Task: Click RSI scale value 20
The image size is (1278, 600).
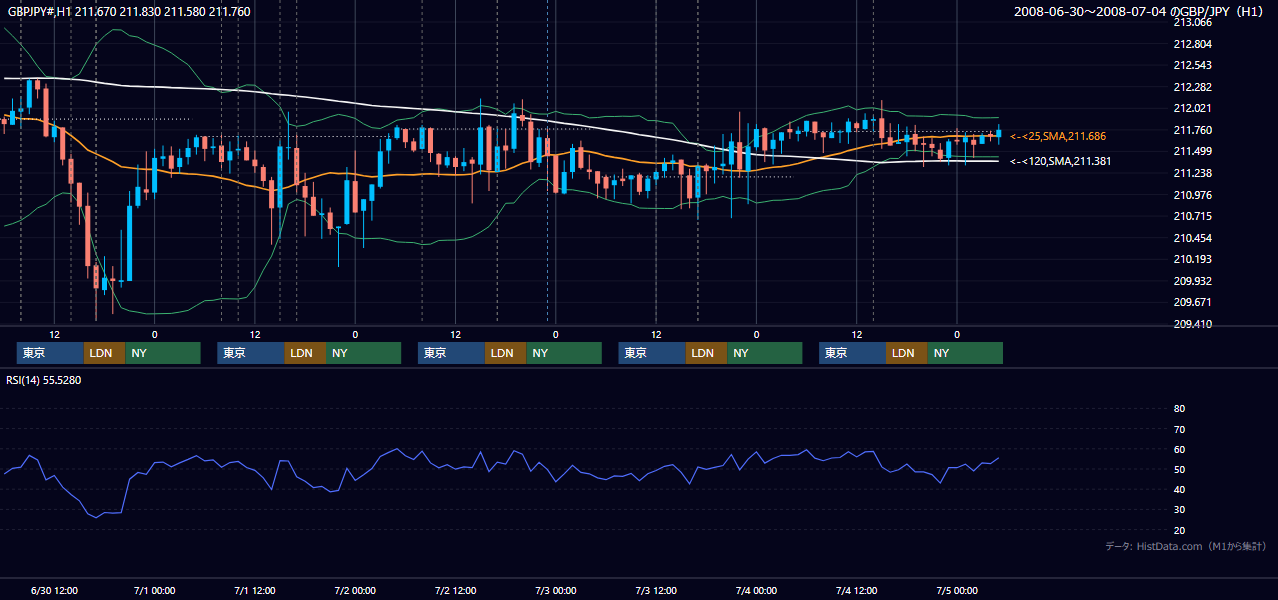Action: point(1179,530)
